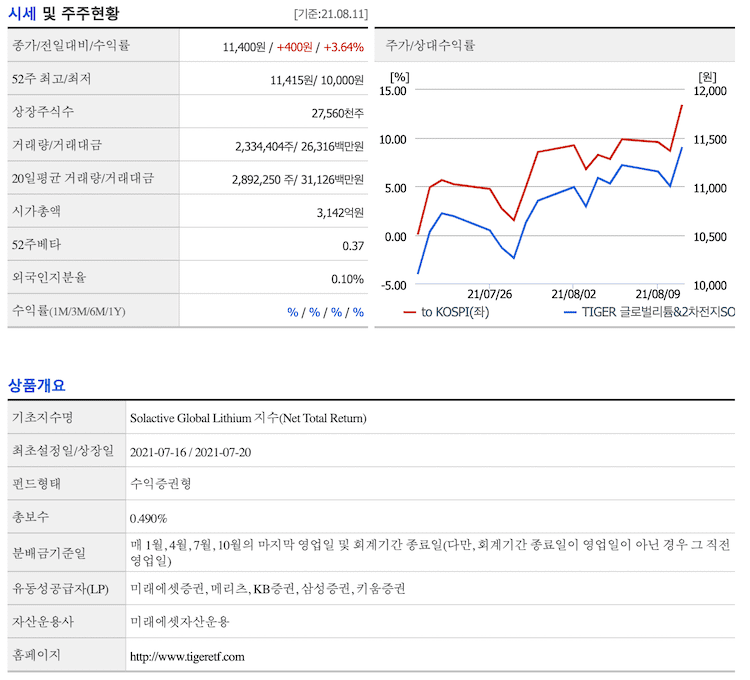Click the 21/08/09 axis date label

657,294
